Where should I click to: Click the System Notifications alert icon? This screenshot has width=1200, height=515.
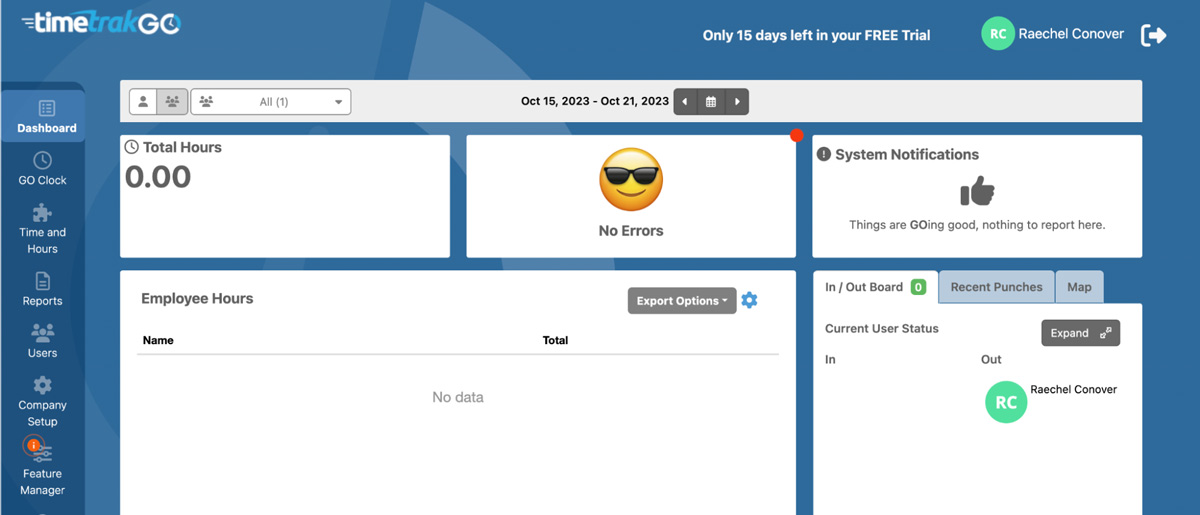pos(824,155)
